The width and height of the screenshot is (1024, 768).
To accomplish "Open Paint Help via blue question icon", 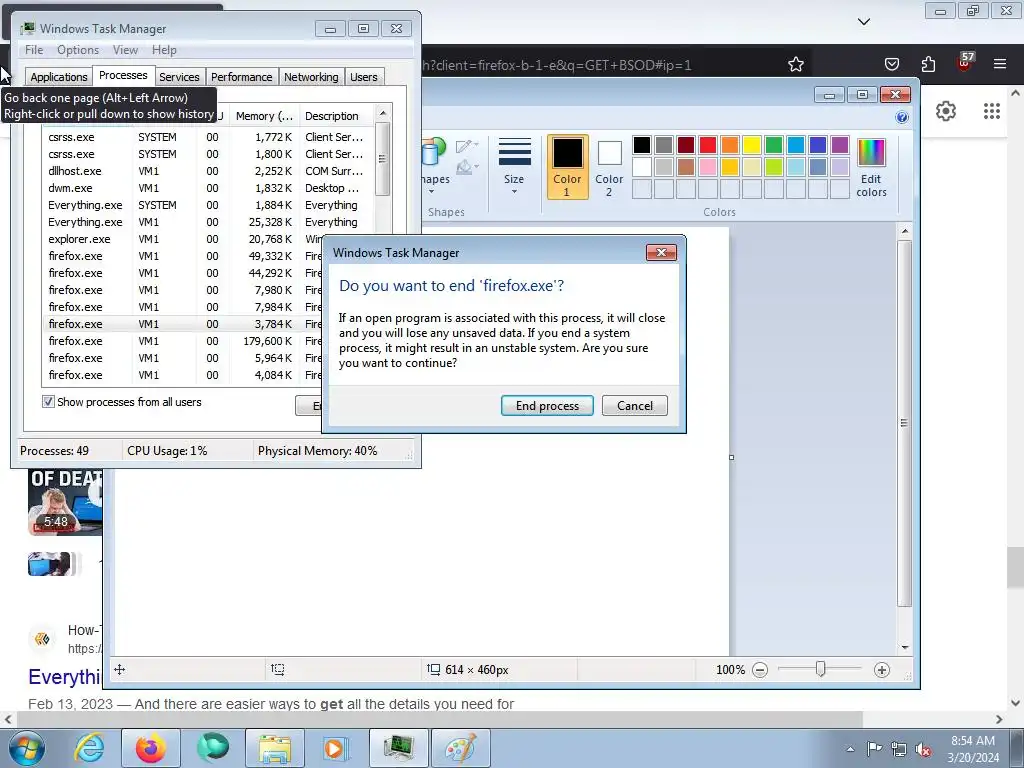I will point(902,117).
